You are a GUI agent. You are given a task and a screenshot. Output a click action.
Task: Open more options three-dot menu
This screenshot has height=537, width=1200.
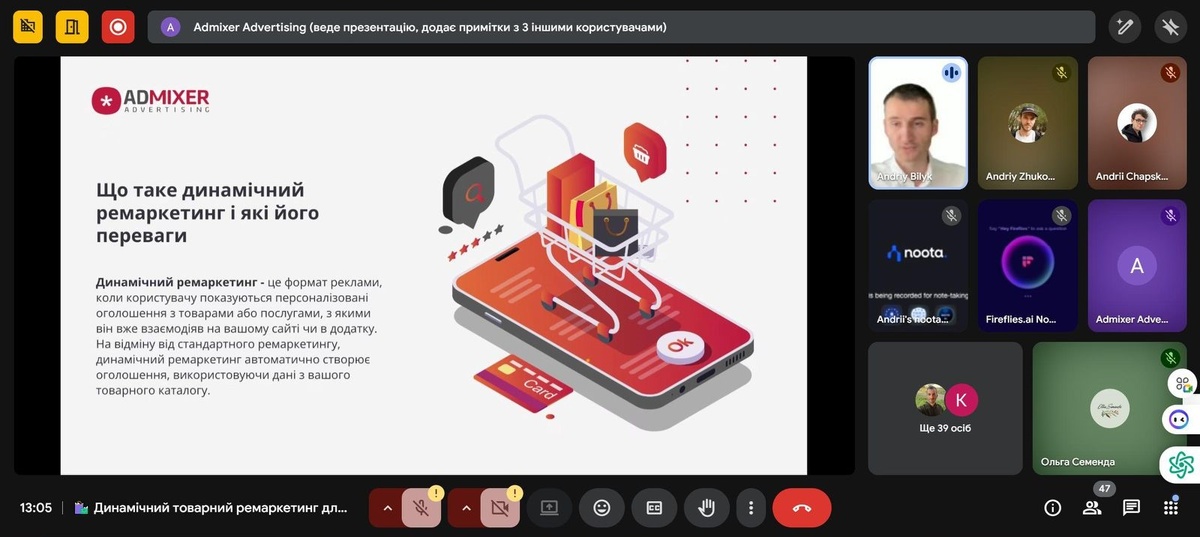click(x=750, y=508)
